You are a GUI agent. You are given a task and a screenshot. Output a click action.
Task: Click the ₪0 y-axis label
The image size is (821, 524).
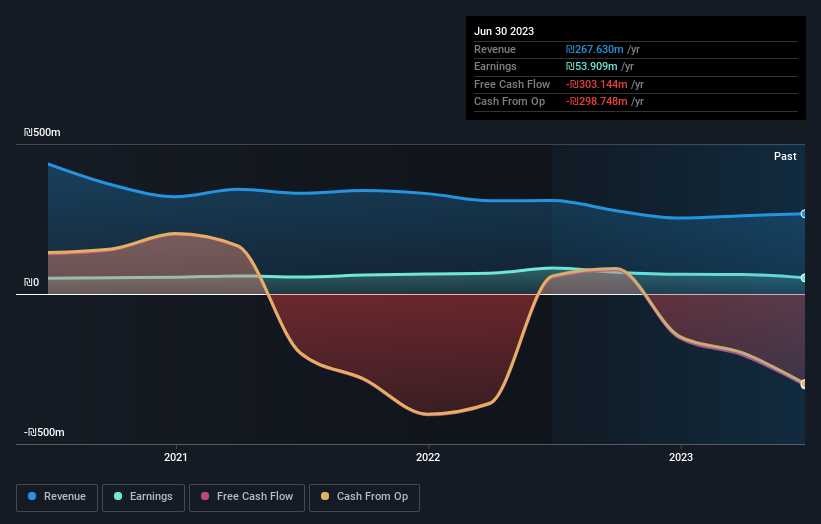[x=31, y=282]
